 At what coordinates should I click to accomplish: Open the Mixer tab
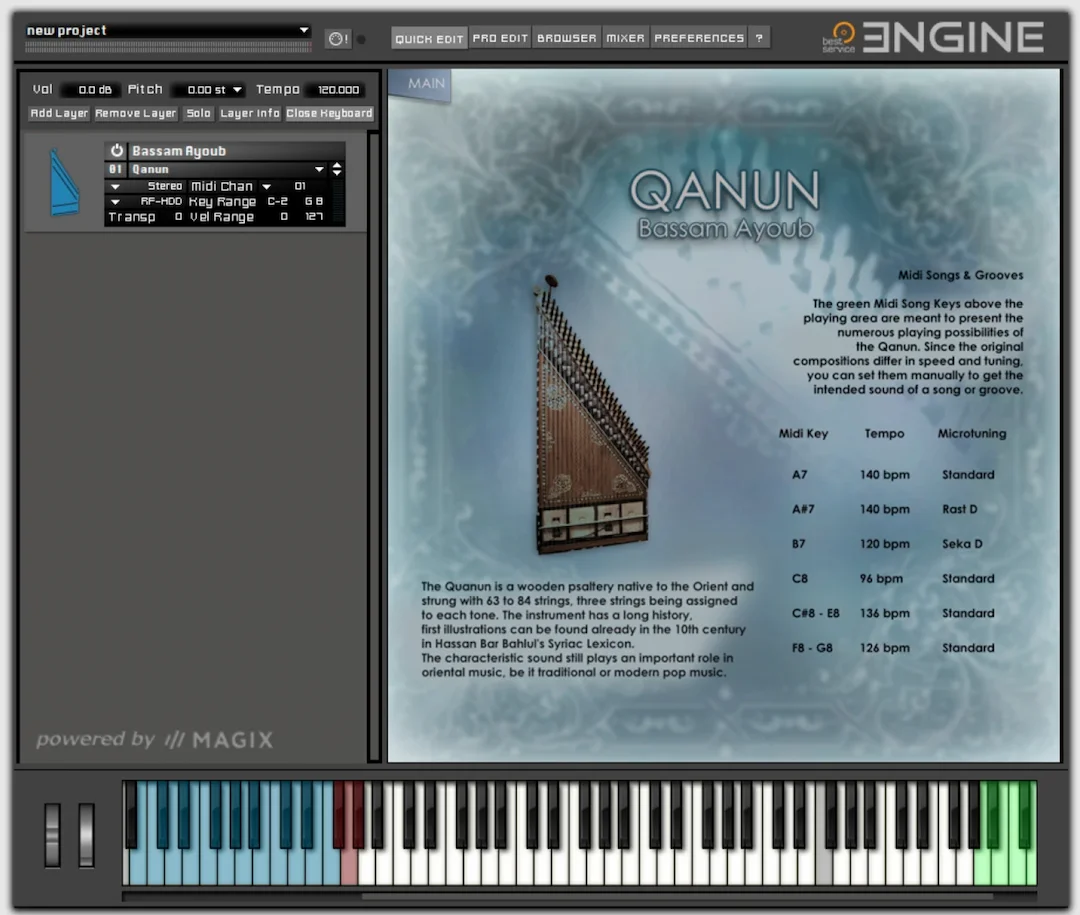point(625,38)
